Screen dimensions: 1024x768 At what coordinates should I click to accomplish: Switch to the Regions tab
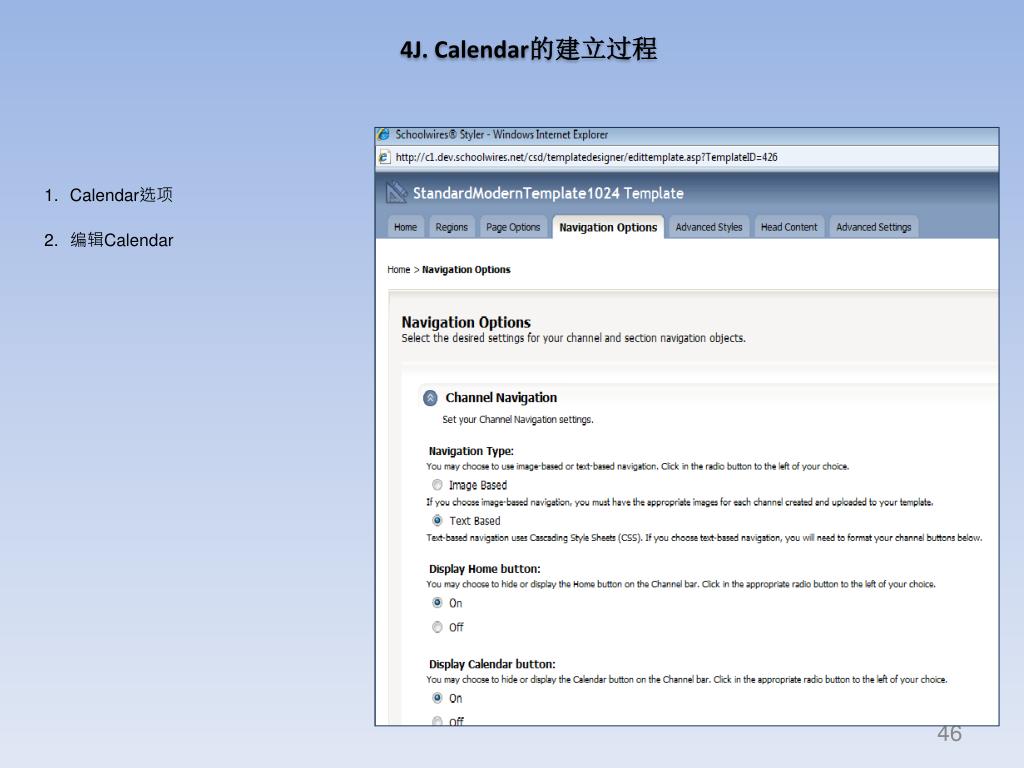[x=451, y=227]
